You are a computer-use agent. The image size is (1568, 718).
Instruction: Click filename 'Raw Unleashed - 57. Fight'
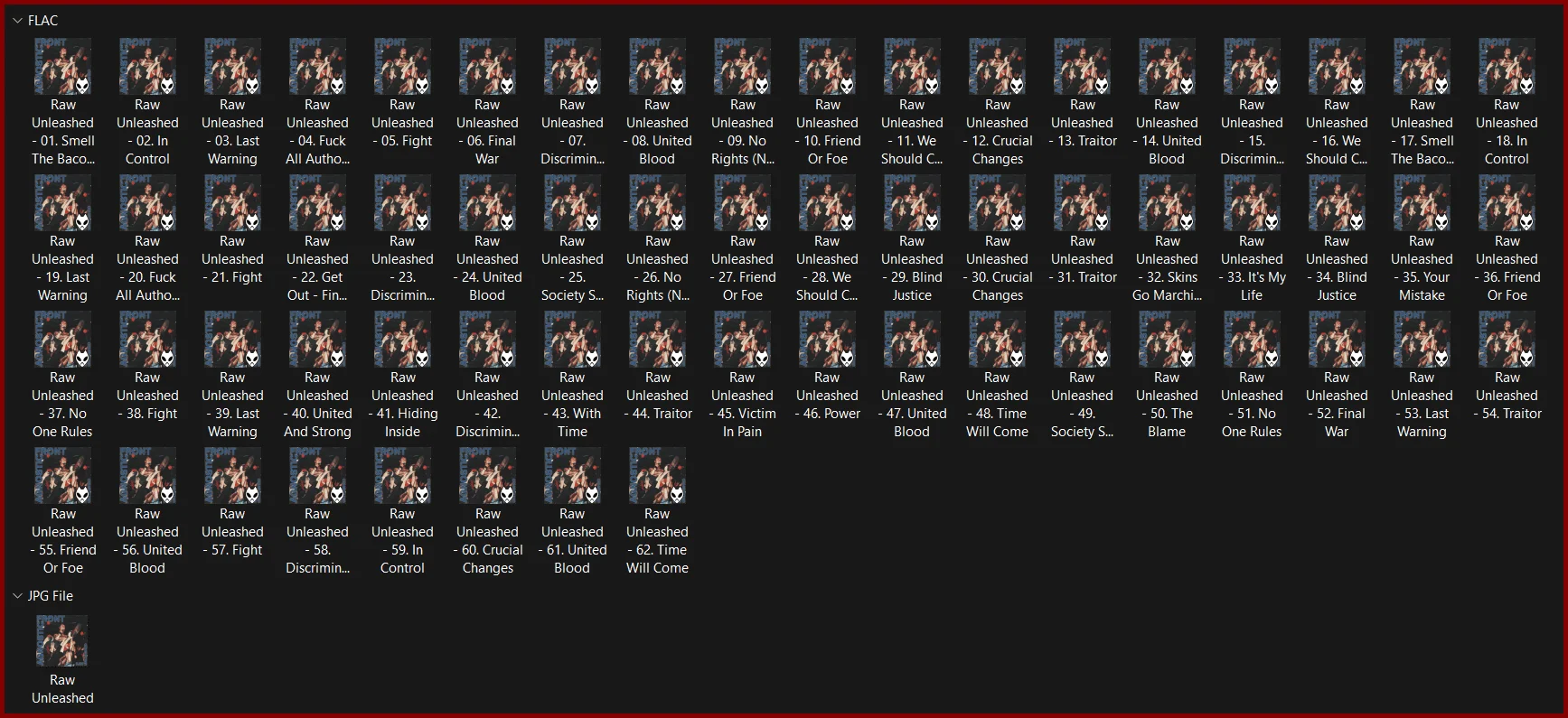click(x=232, y=532)
